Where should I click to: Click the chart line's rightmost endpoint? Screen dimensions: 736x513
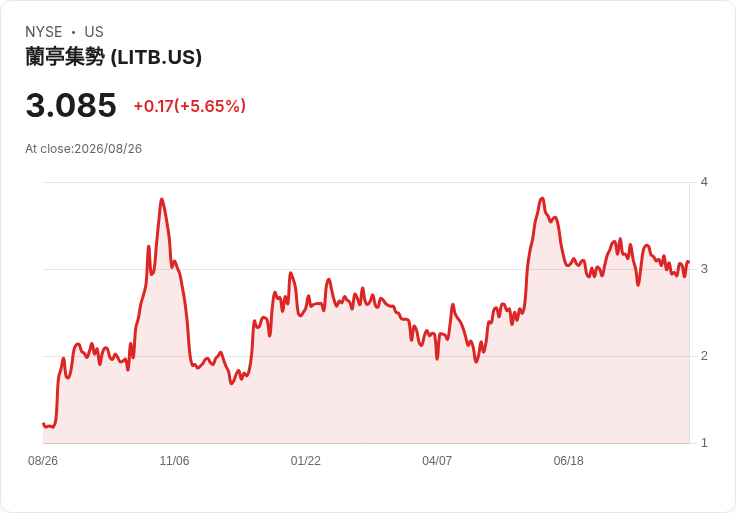(689, 261)
